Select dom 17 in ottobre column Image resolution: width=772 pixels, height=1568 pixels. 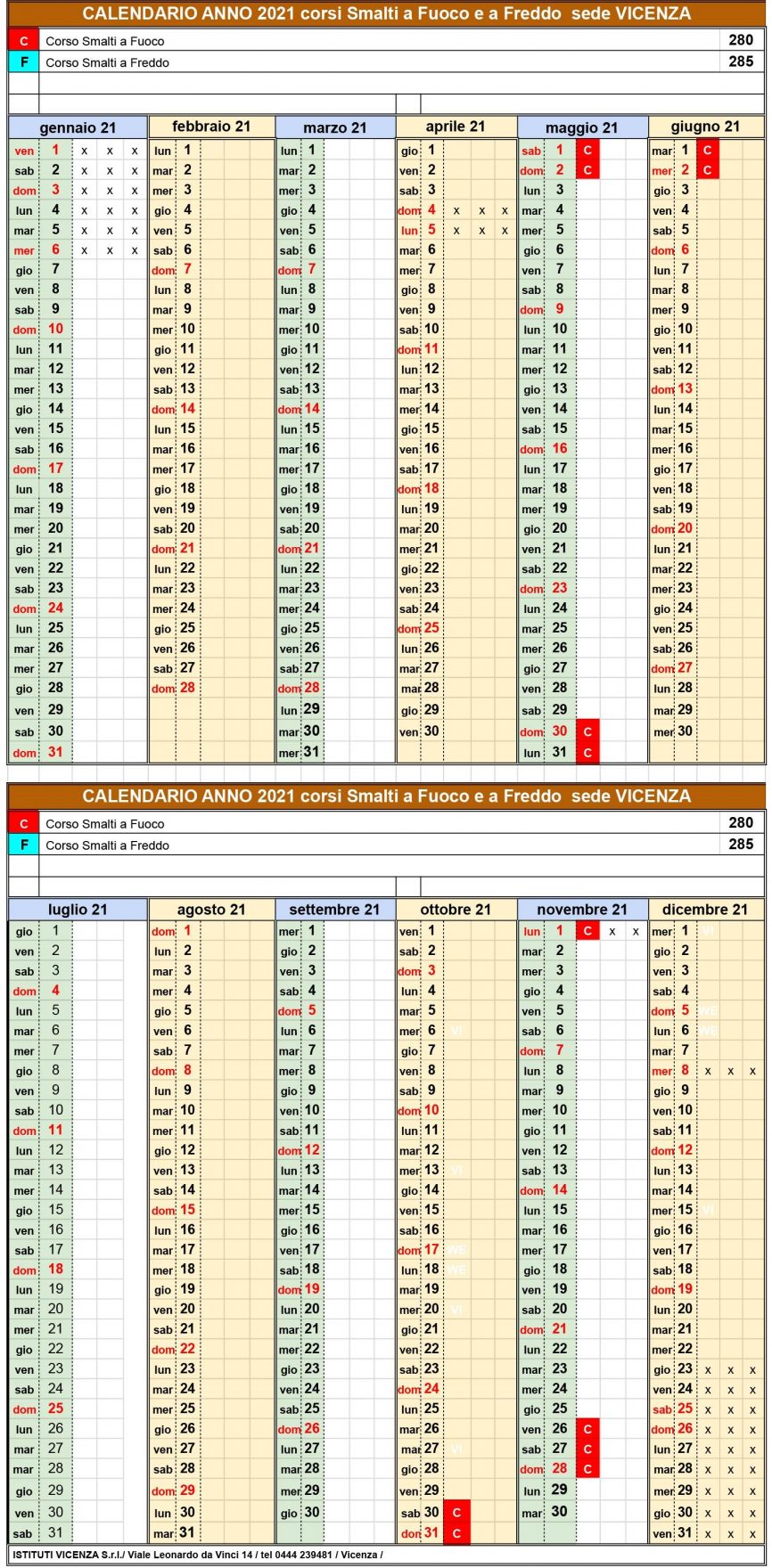420,1249
